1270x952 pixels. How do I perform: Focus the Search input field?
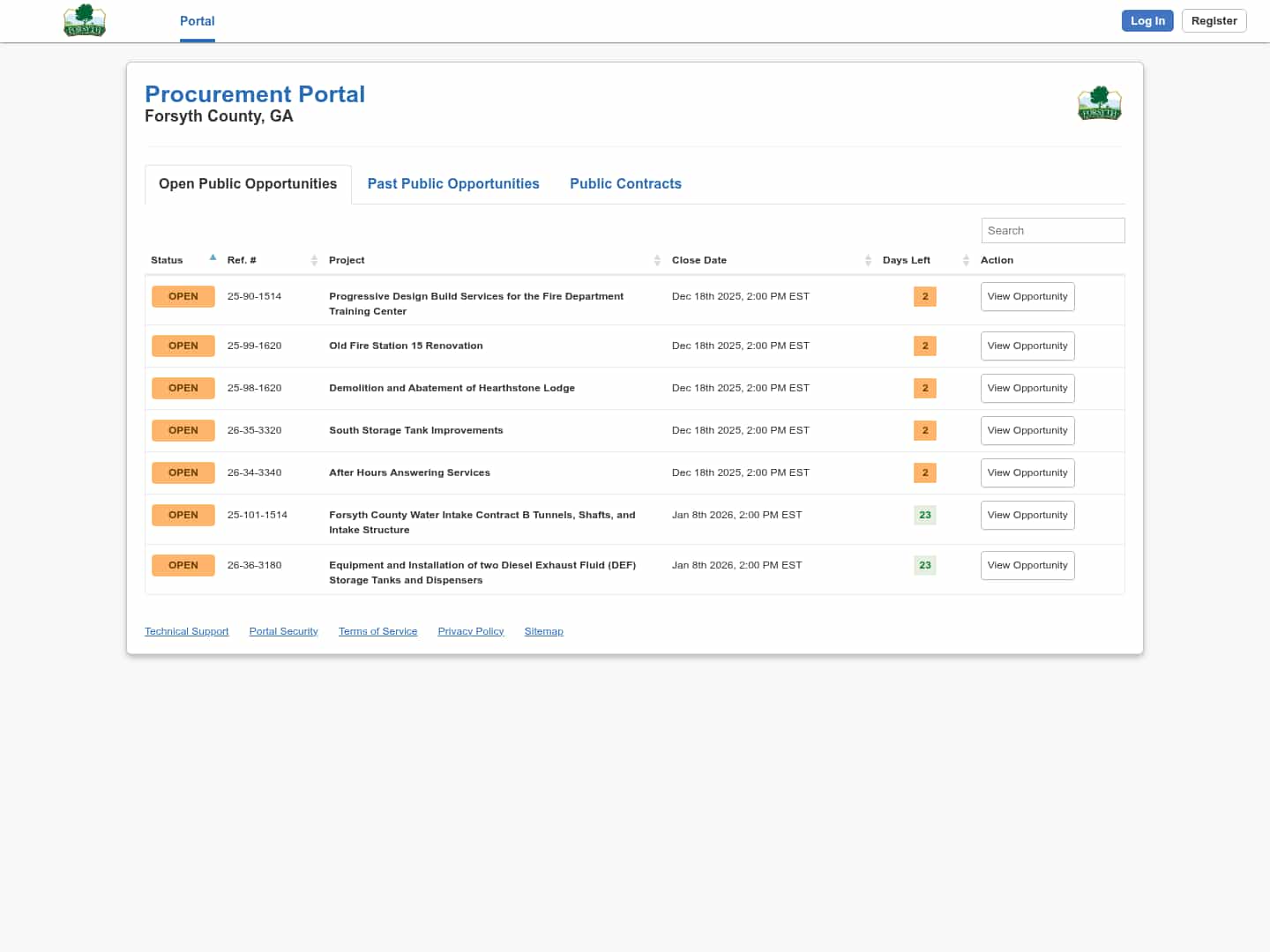(1052, 231)
